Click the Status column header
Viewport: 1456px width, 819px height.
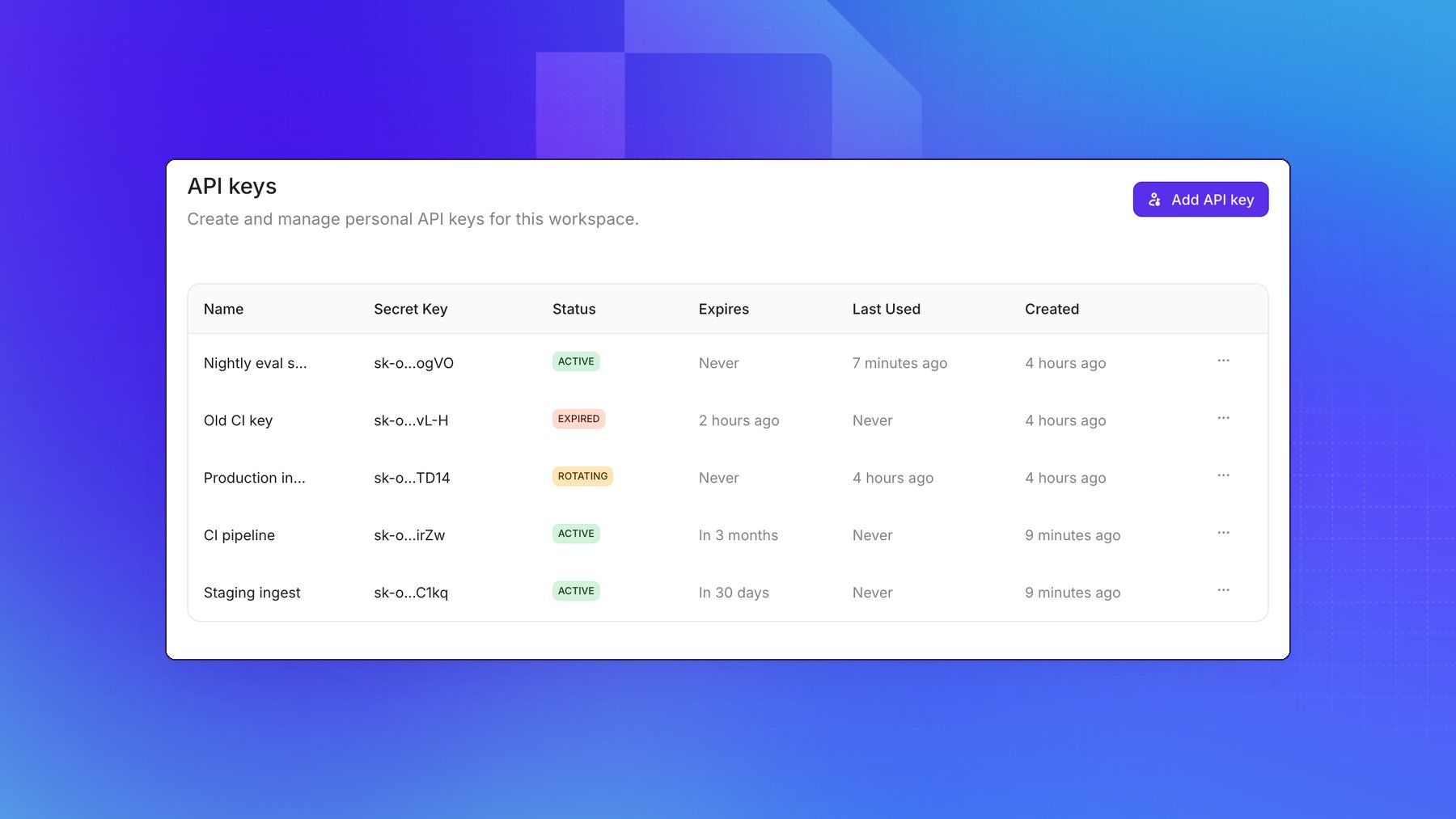pos(574,309)
